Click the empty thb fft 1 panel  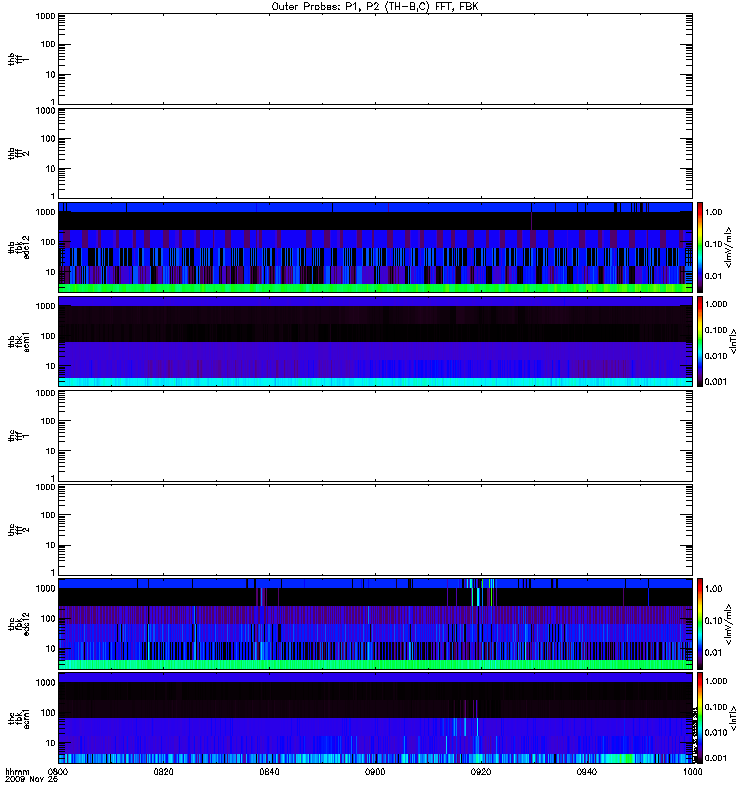[375, 59]
